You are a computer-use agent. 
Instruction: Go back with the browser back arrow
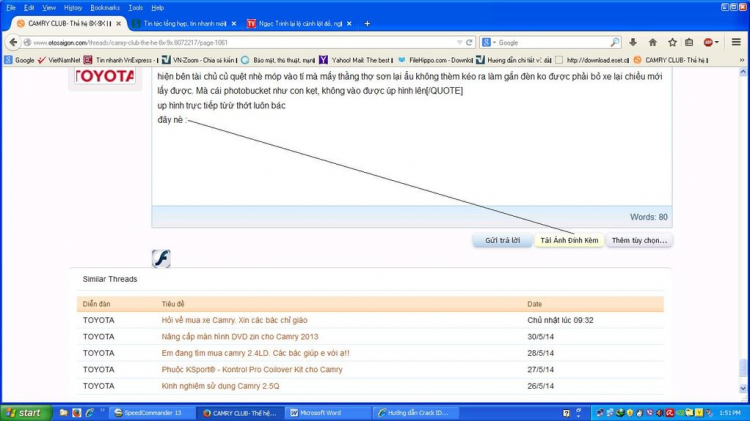pos(13,42)
